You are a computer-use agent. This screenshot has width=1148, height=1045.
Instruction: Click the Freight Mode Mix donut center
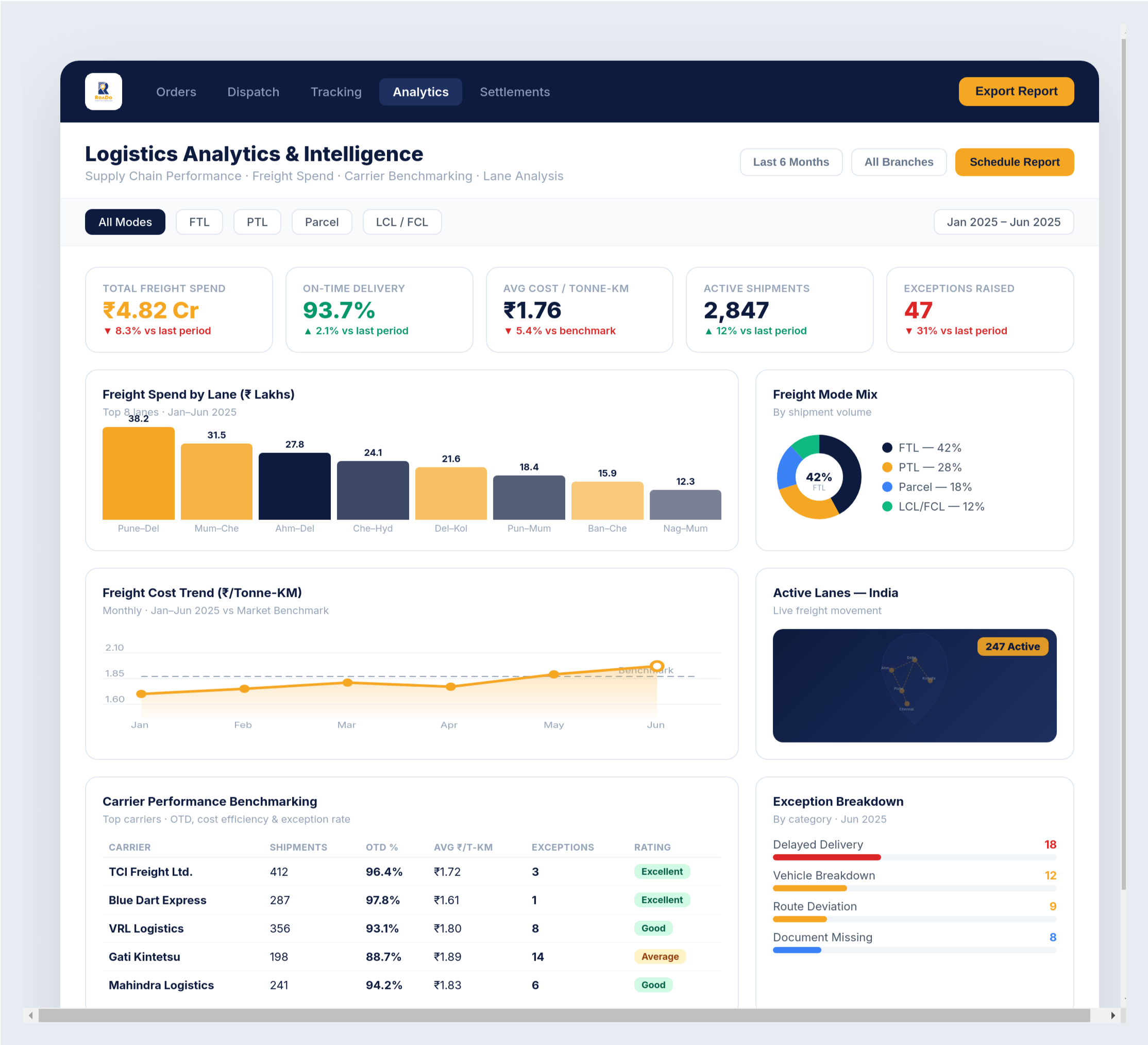[819, 477]
